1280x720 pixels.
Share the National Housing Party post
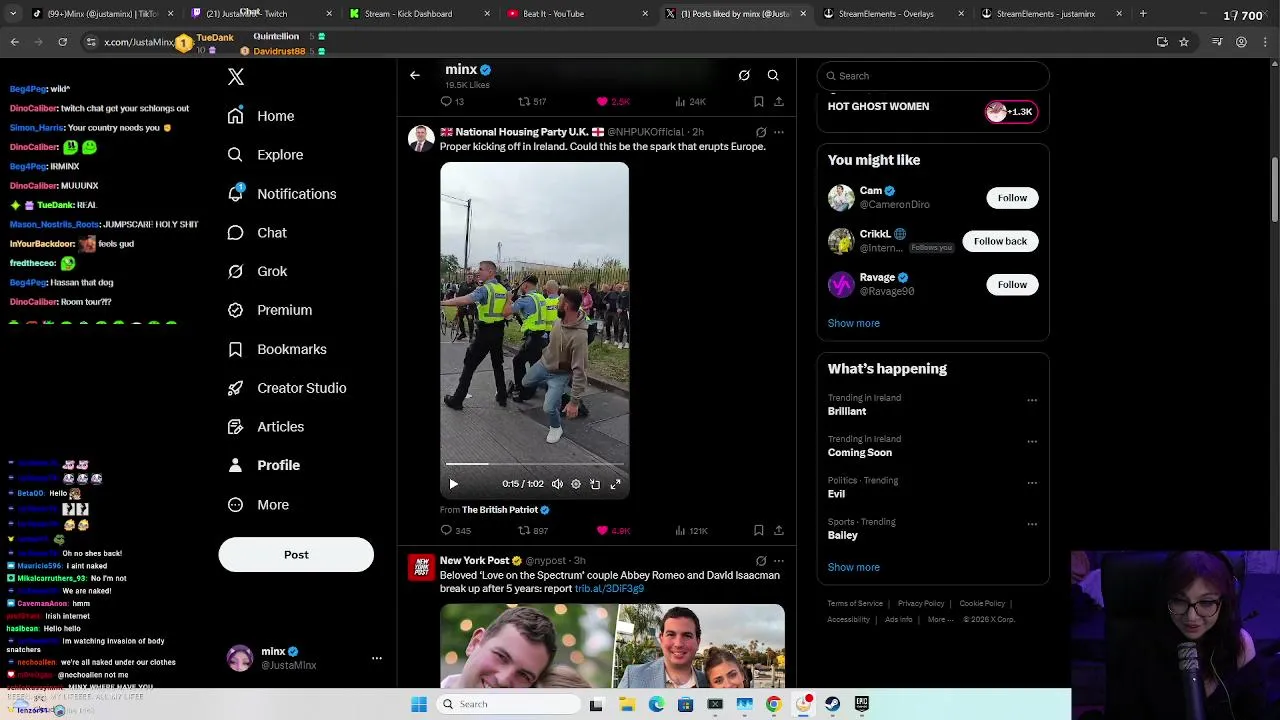778,530
